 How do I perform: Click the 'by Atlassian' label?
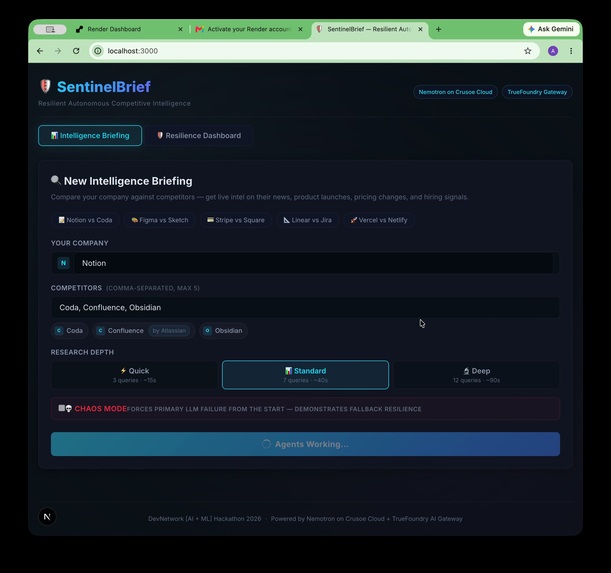[169, 331]
